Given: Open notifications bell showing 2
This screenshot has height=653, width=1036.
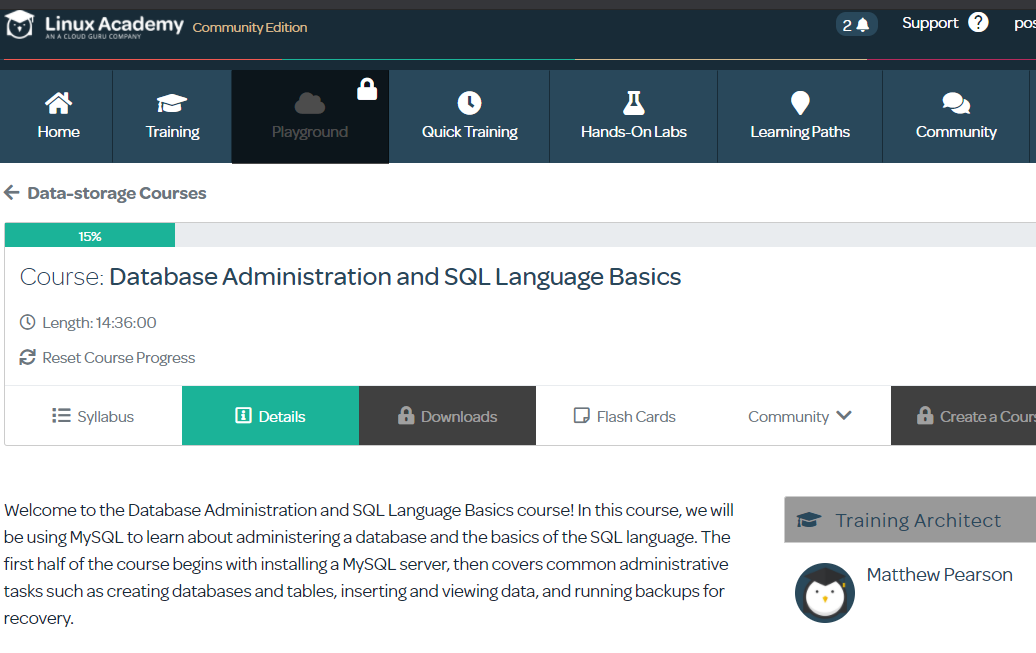Looking at the screenshot, I should pyautogui.click(x=856, y=25).
